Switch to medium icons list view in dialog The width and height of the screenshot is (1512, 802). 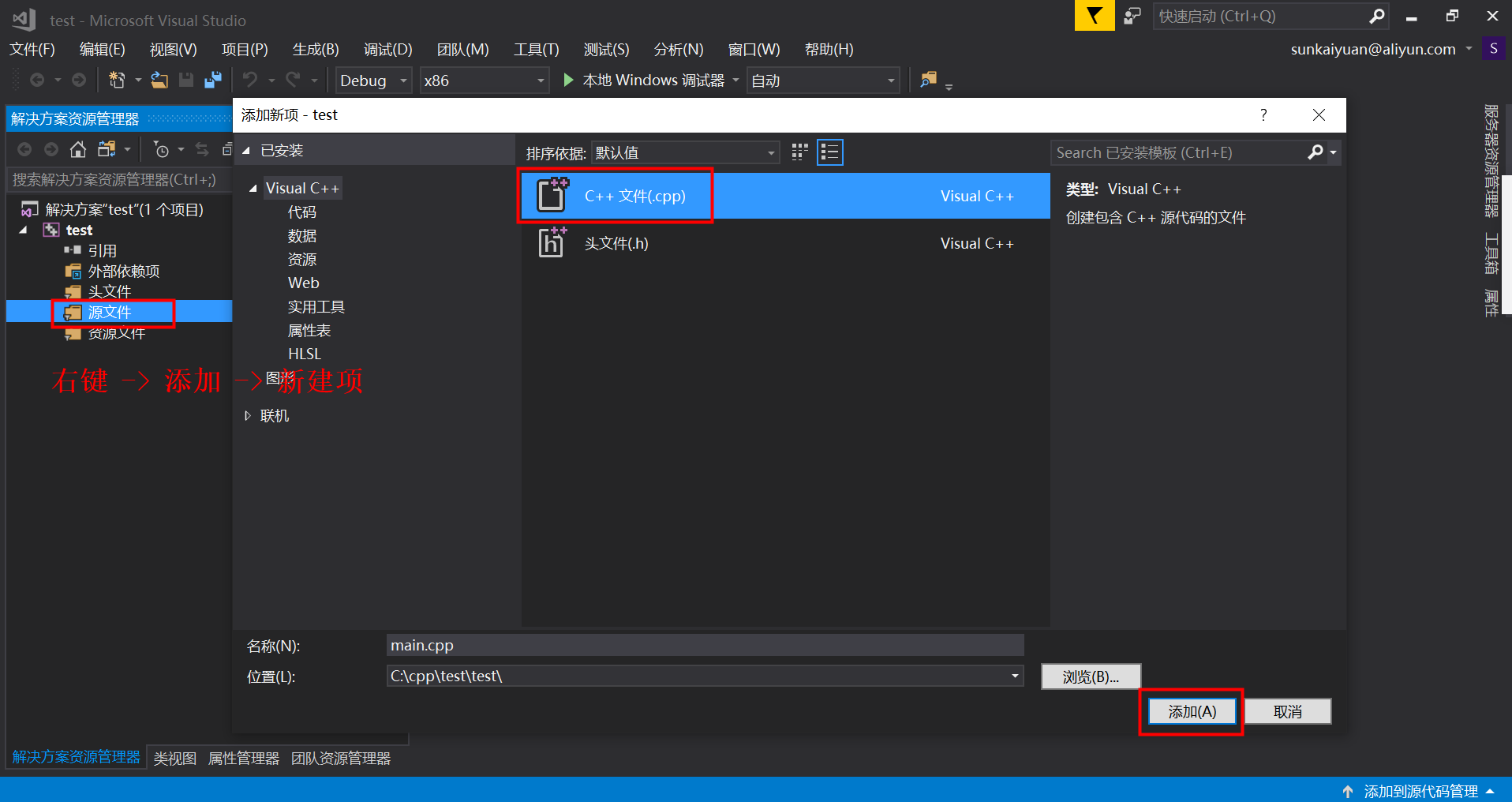point(830,152)
